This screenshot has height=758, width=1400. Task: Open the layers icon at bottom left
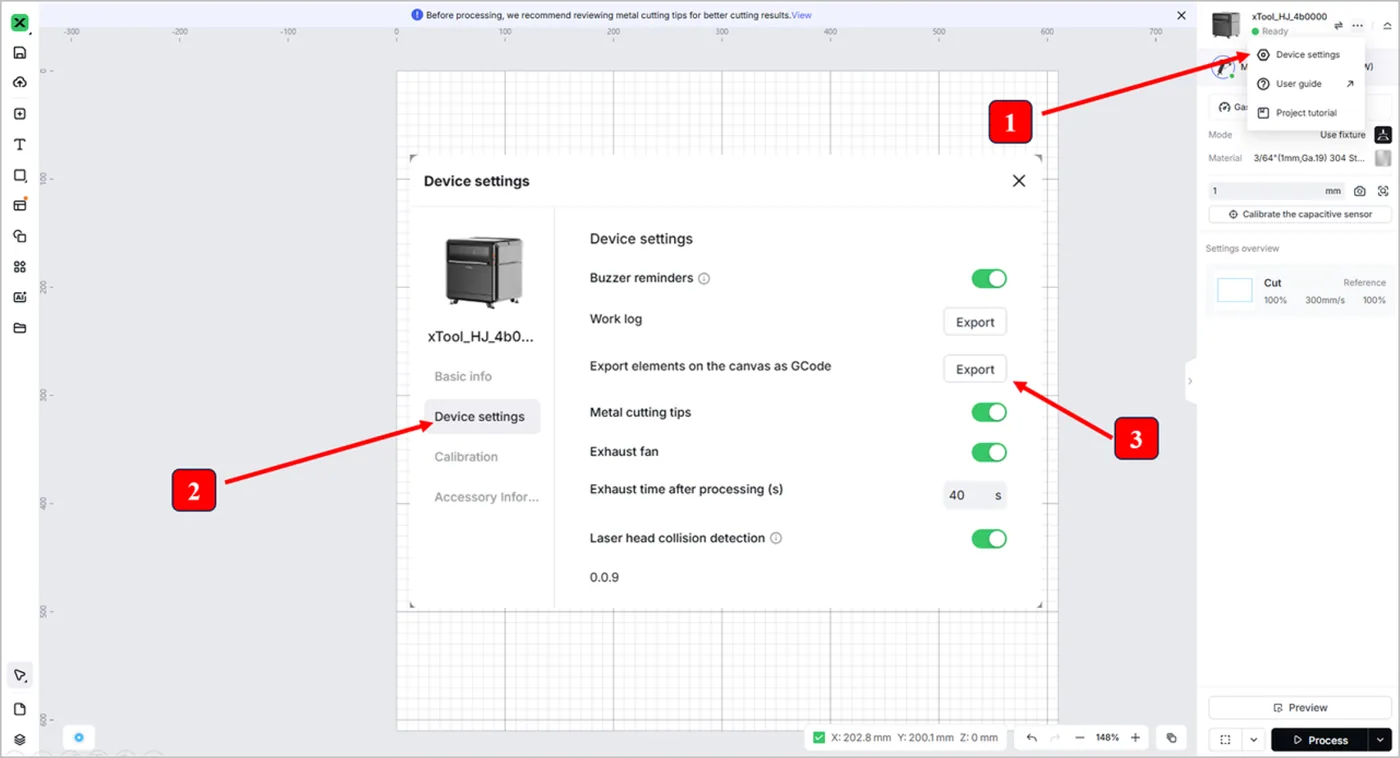20,740
